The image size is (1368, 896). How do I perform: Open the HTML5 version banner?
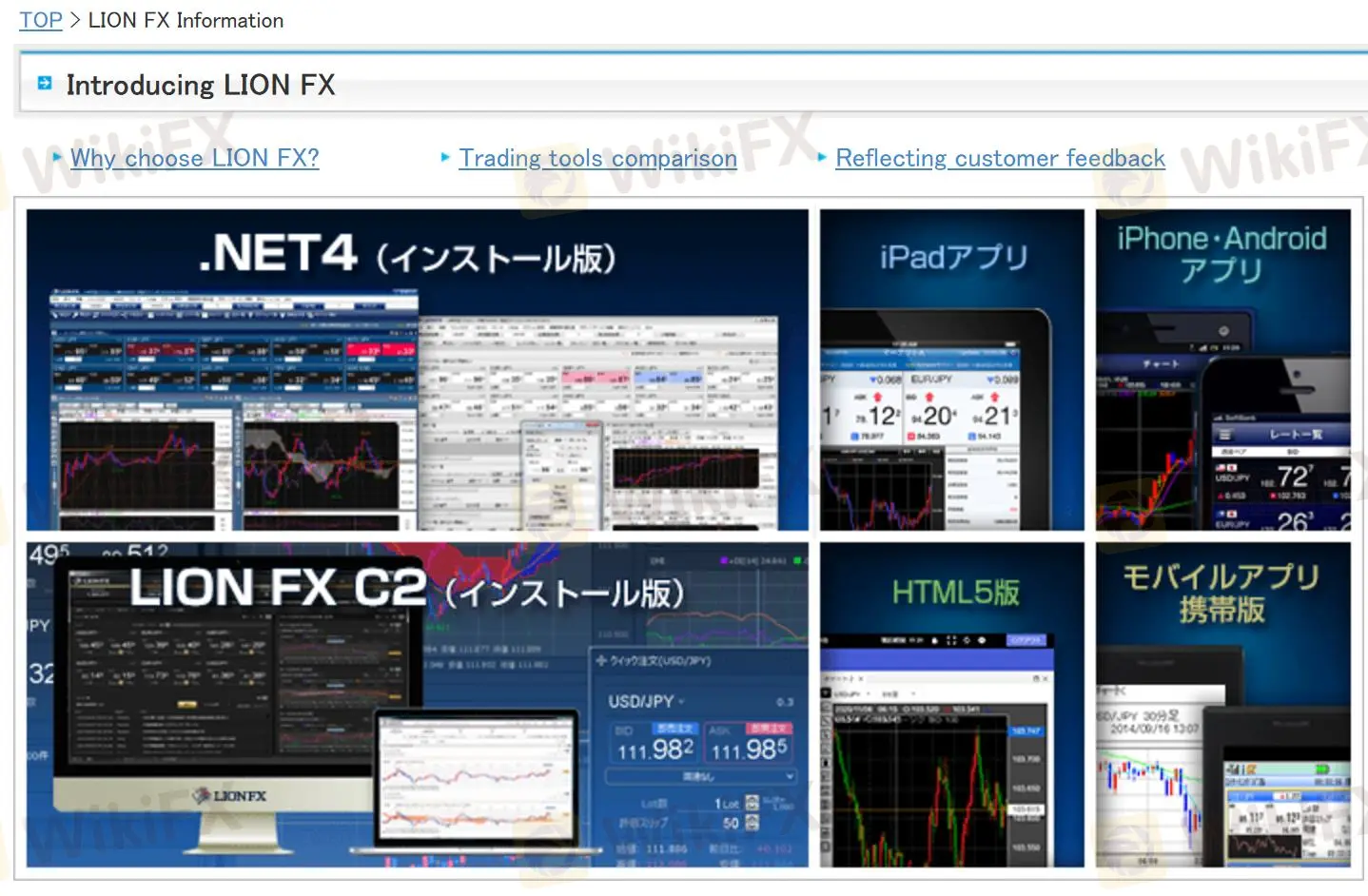click(x=952, y=705)
